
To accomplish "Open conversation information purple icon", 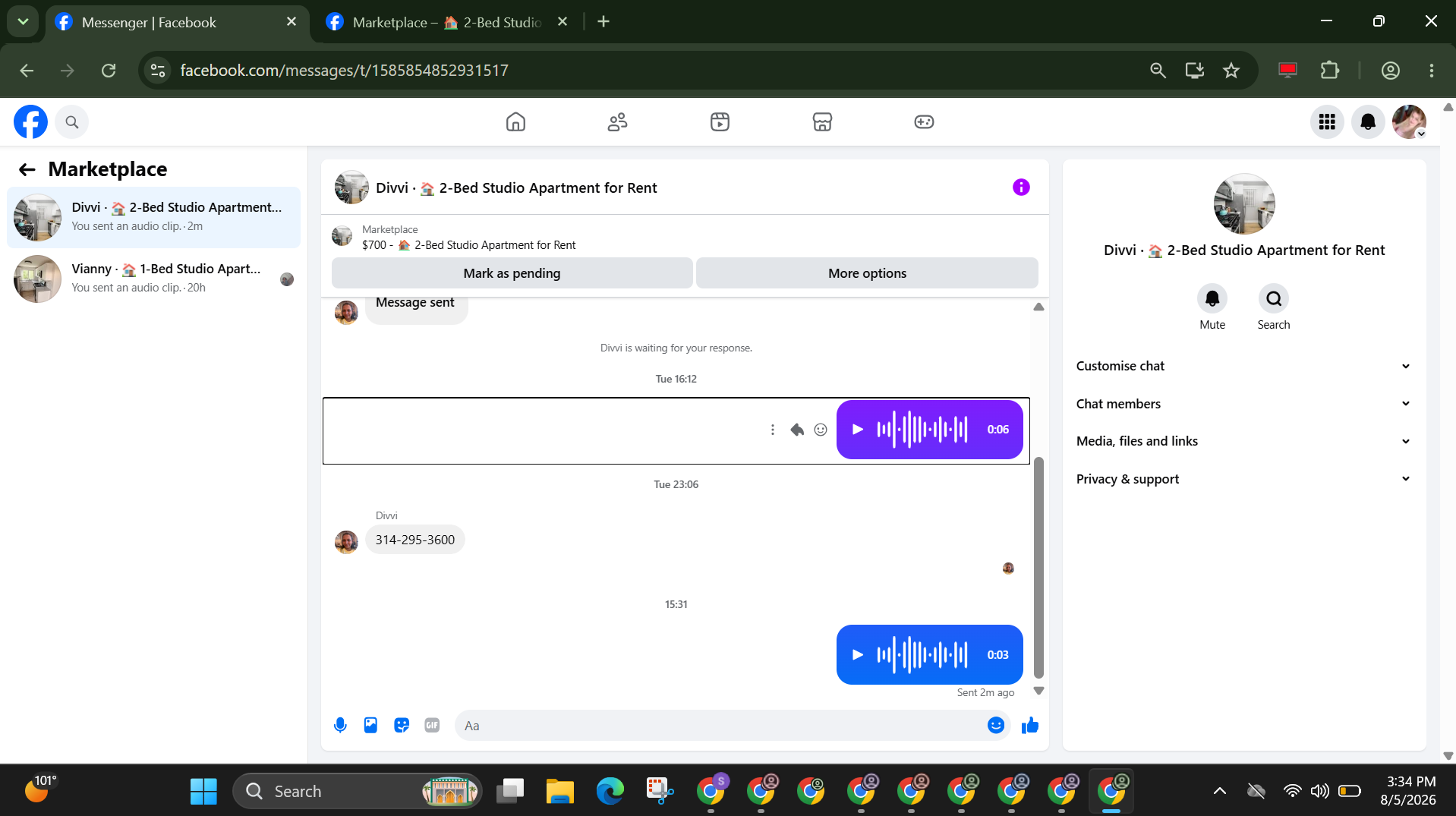I will [1021, 187].
